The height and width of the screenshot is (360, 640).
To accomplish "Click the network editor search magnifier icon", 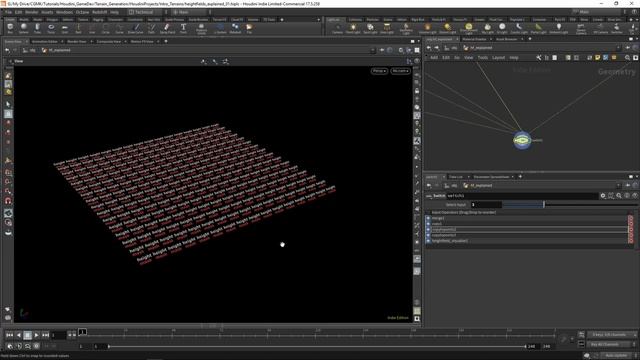I will [628, 58].
